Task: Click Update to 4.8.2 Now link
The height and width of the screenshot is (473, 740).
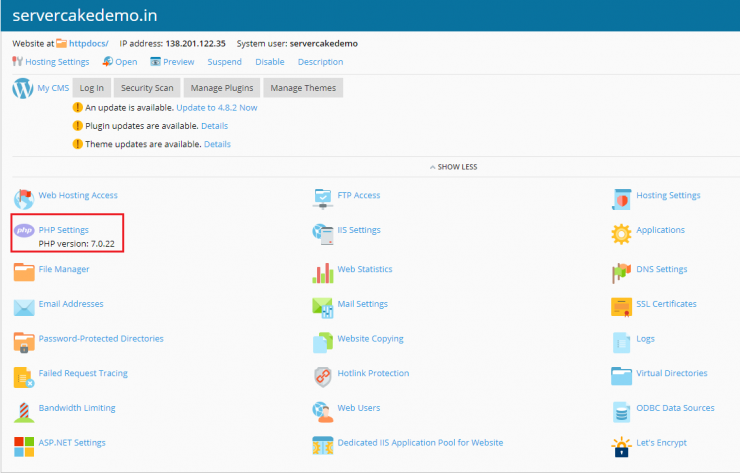Action: [x=217, y=108]
